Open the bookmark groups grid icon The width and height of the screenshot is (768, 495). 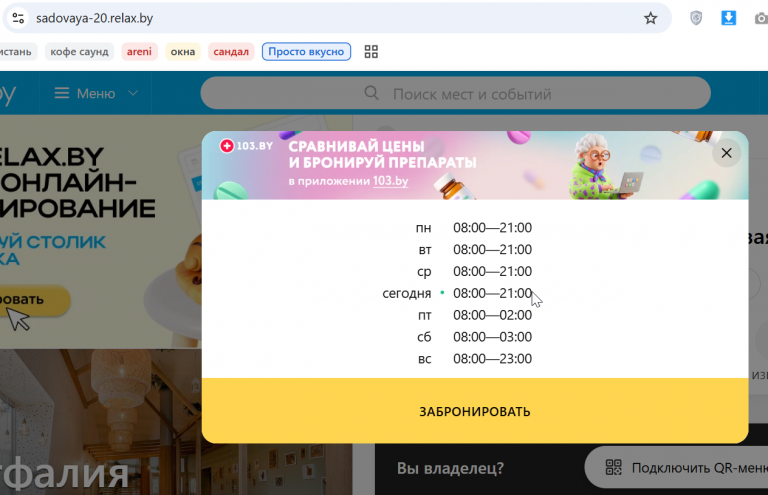[371, 51]
